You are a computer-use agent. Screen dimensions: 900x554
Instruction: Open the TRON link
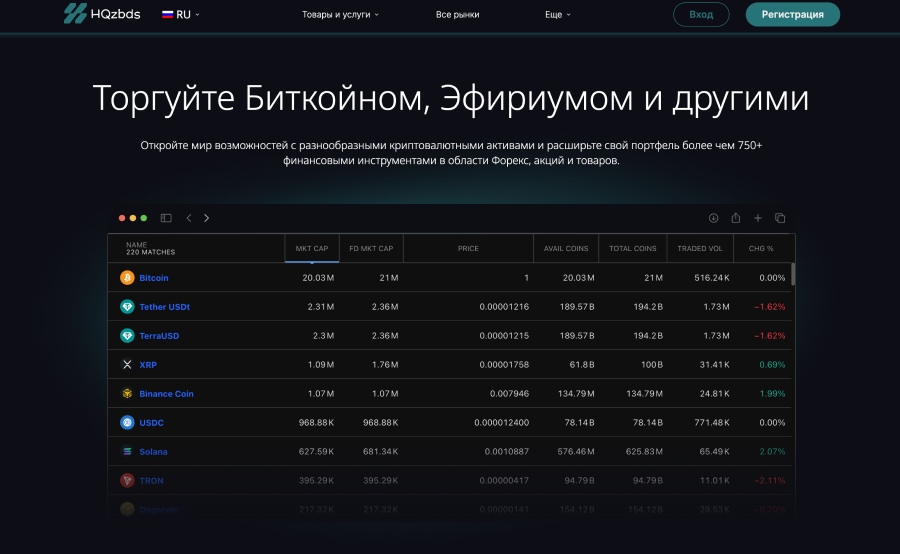(152, 481)
